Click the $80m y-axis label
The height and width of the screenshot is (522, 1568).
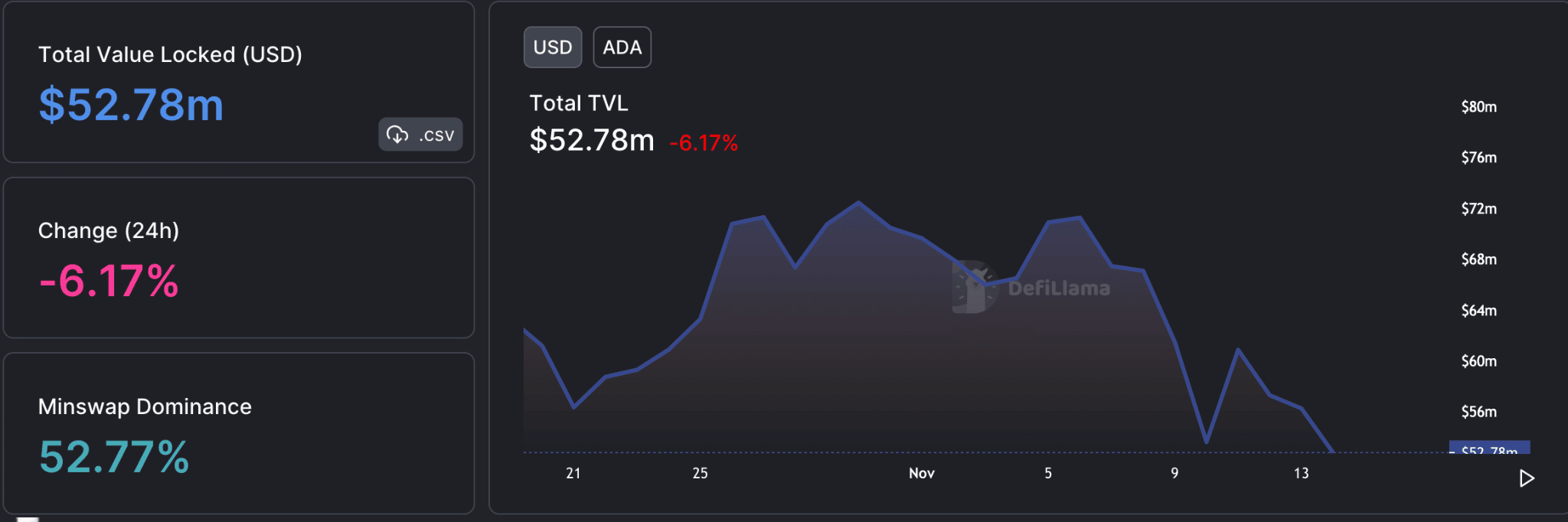[x=1478, y=107]
